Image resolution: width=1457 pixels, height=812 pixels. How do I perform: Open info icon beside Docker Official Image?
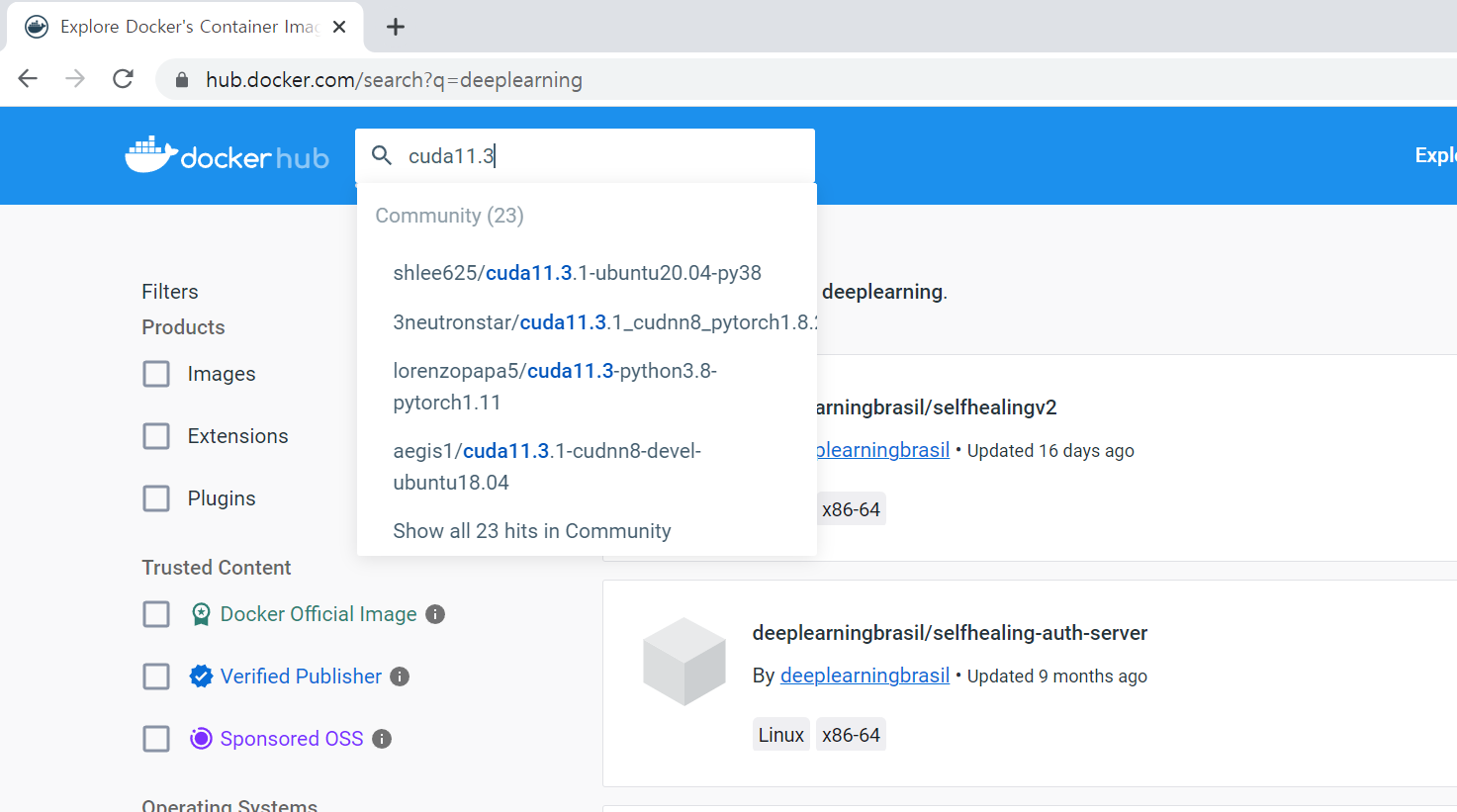pos(435,614)
